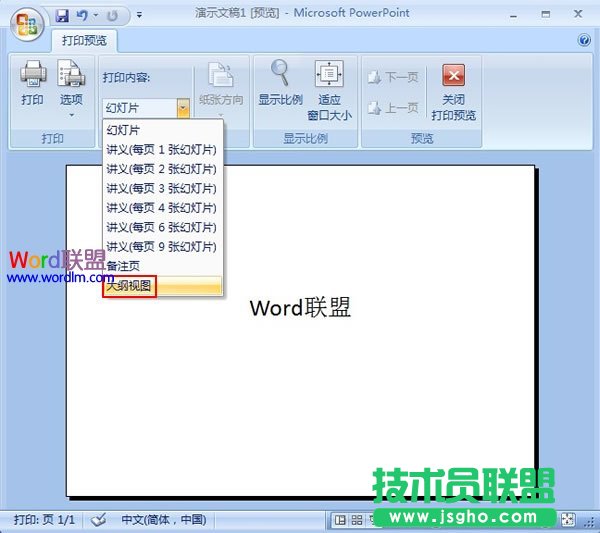Select Notes Pages (备注页) option
The width and height of the screenshot is (600, 533).
pyautogui.click(x=124, y=266)
